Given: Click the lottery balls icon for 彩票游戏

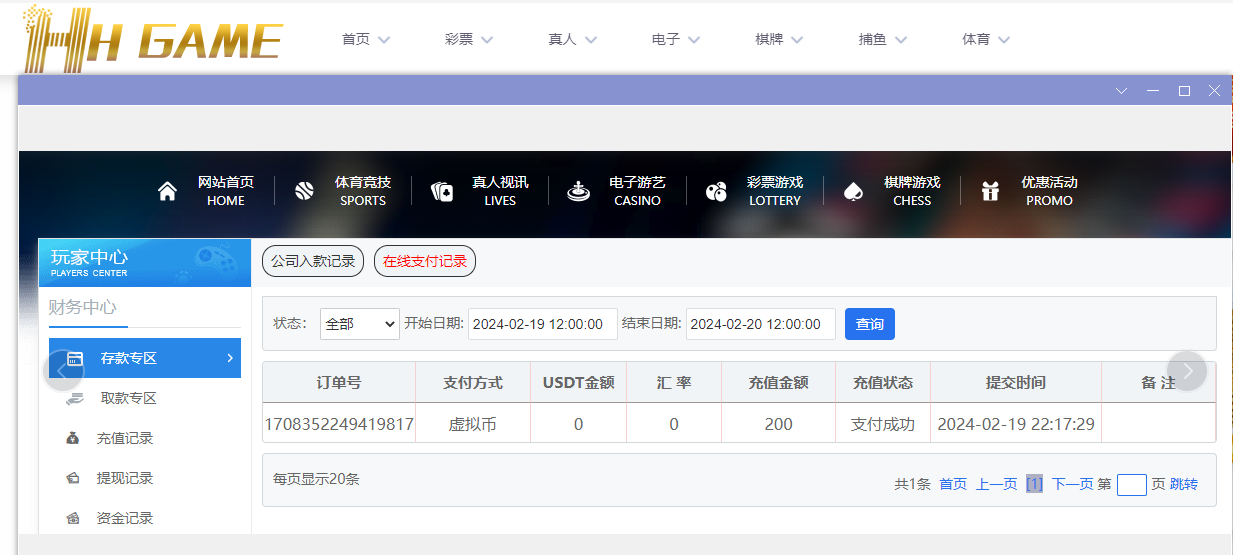Looking at the screenshot, I should 716,192.
